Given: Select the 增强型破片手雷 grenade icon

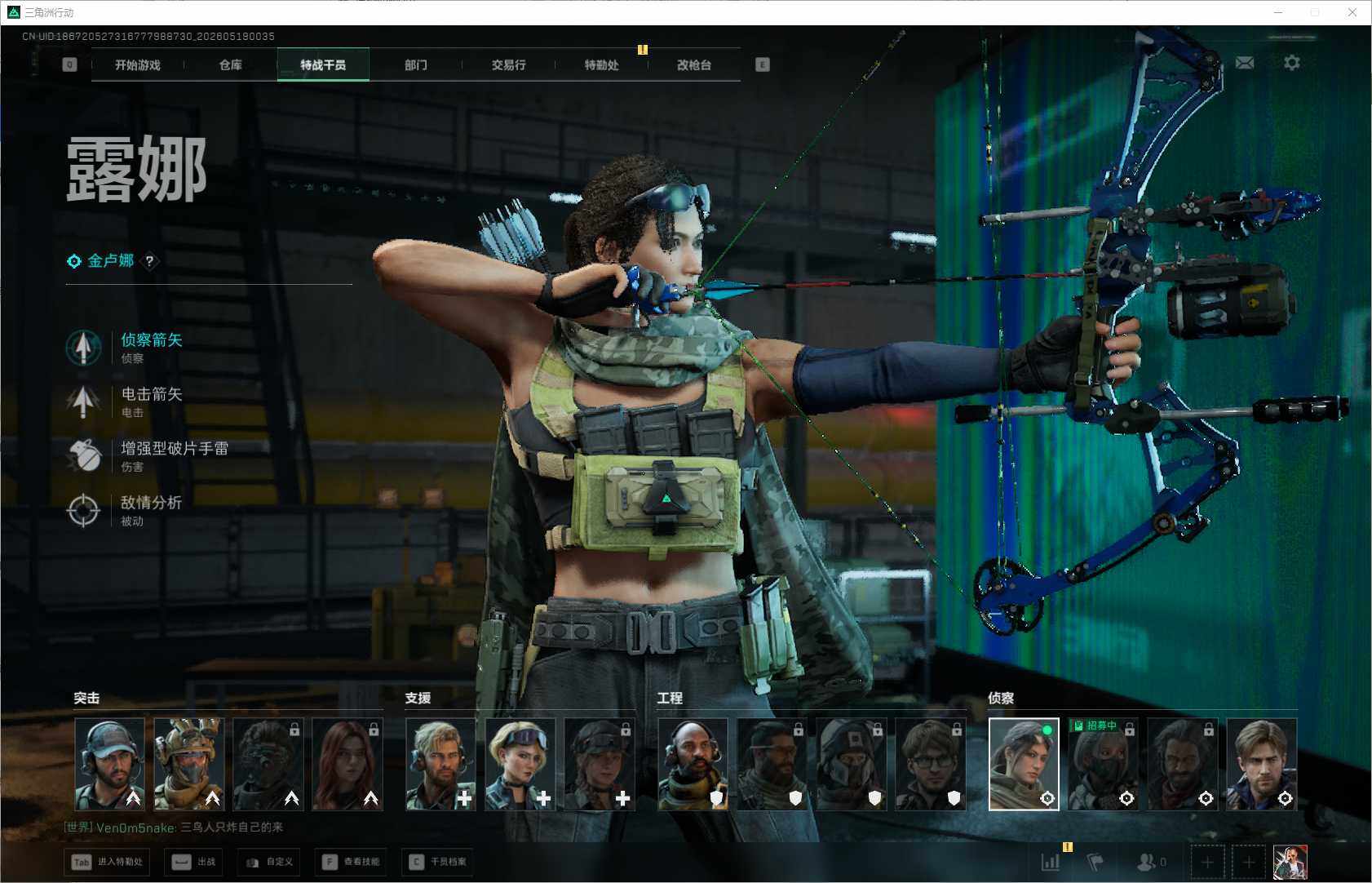Looking at the screenshot, I should 83,455.
